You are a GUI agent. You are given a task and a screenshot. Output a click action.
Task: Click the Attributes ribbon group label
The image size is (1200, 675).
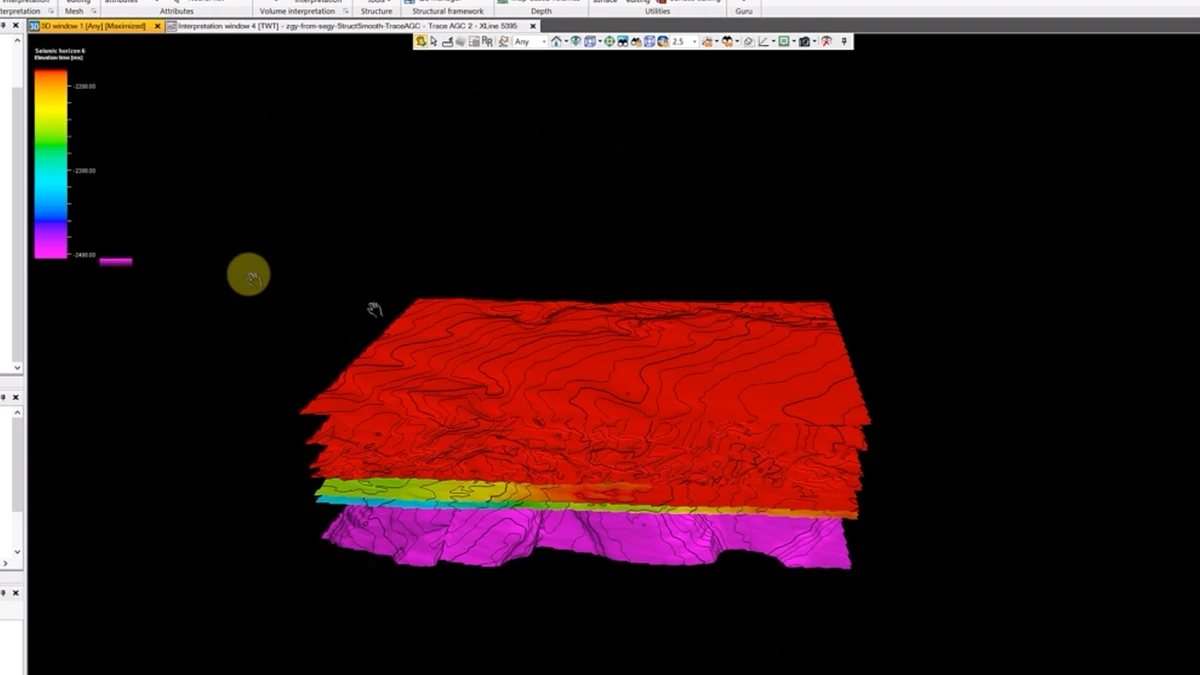coord(176,11)
